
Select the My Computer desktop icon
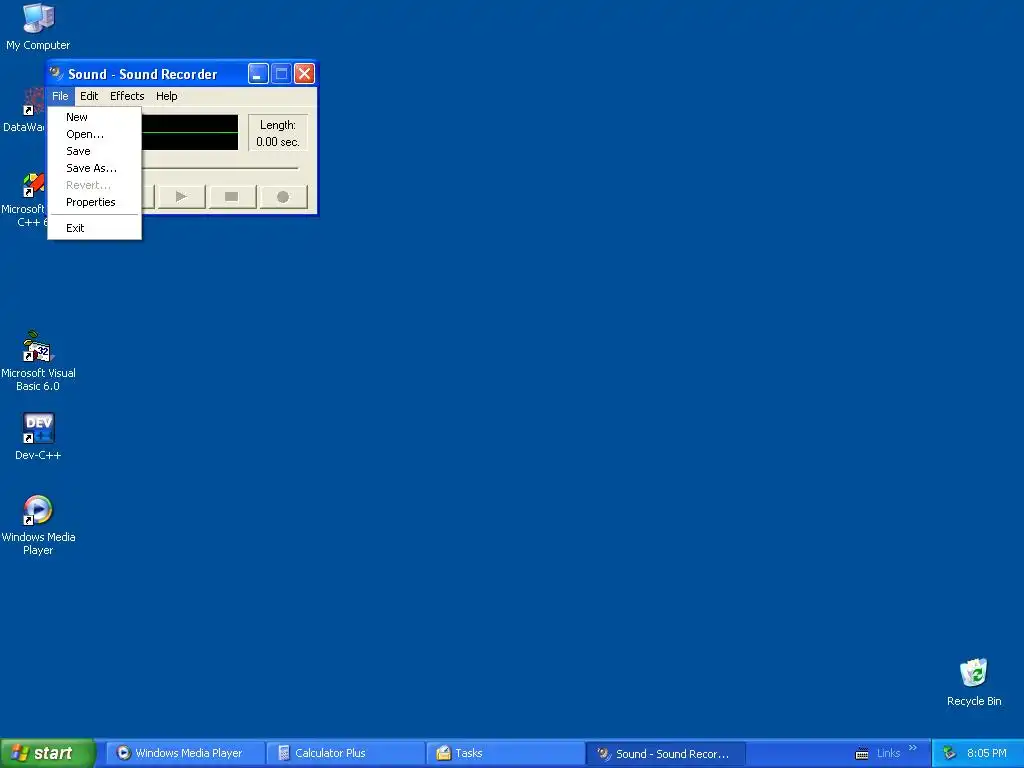tap(38, 27)
